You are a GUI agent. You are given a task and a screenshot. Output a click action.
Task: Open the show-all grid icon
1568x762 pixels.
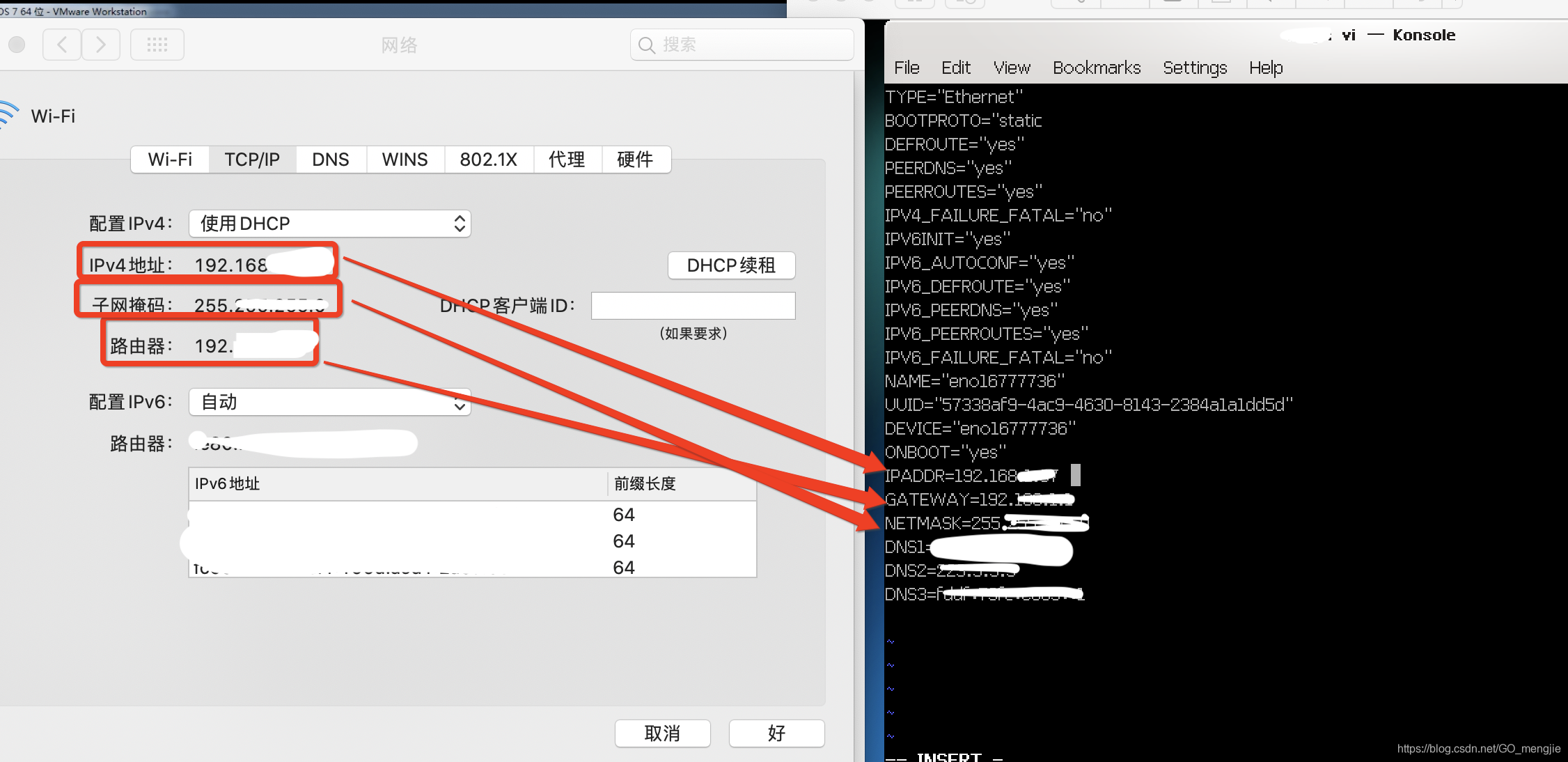157,45
